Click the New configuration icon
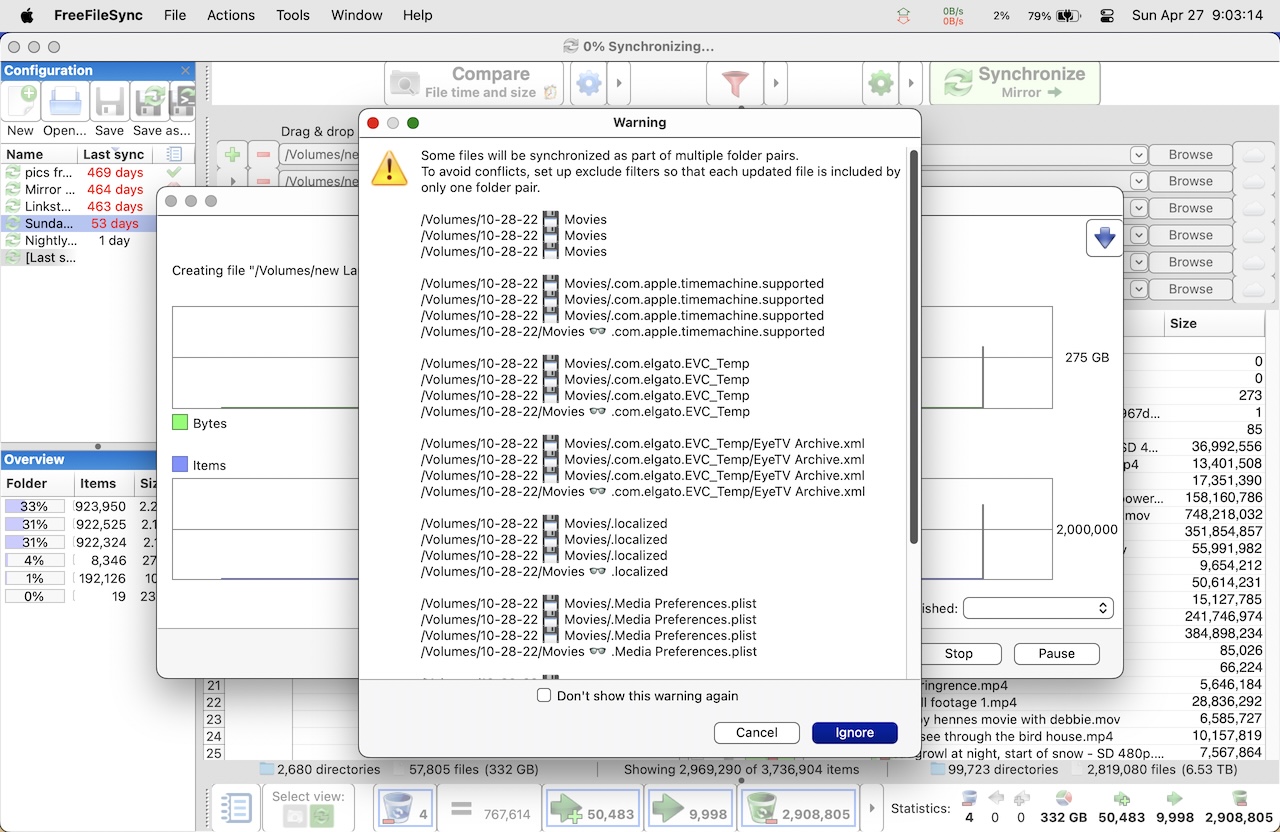Screen dimensions: 1280x832 pyautogui.click(x=21, y=102)
